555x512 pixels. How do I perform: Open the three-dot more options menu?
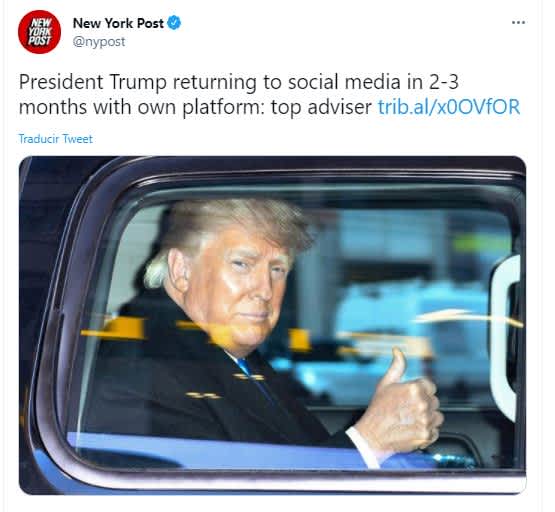click(x=518, y=23)
